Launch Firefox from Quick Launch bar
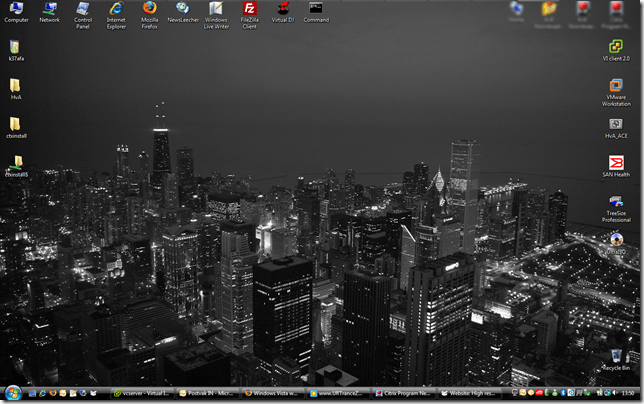The image size is (644, 404). 53,393
